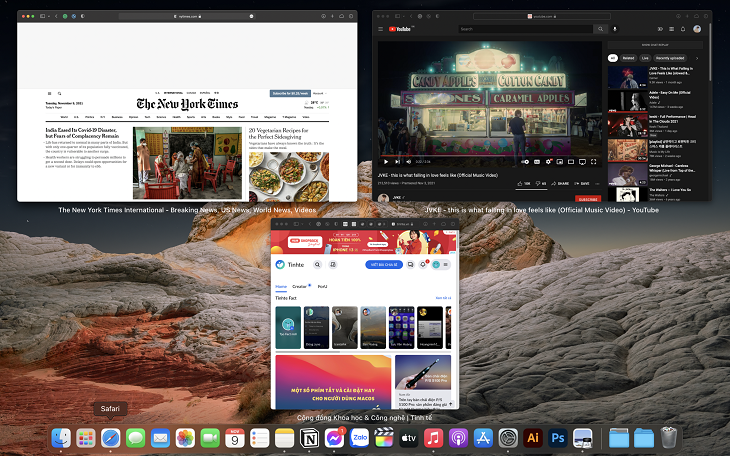
Task: Switch to the Creator tab on Tinhte
Action: point(299,286)
